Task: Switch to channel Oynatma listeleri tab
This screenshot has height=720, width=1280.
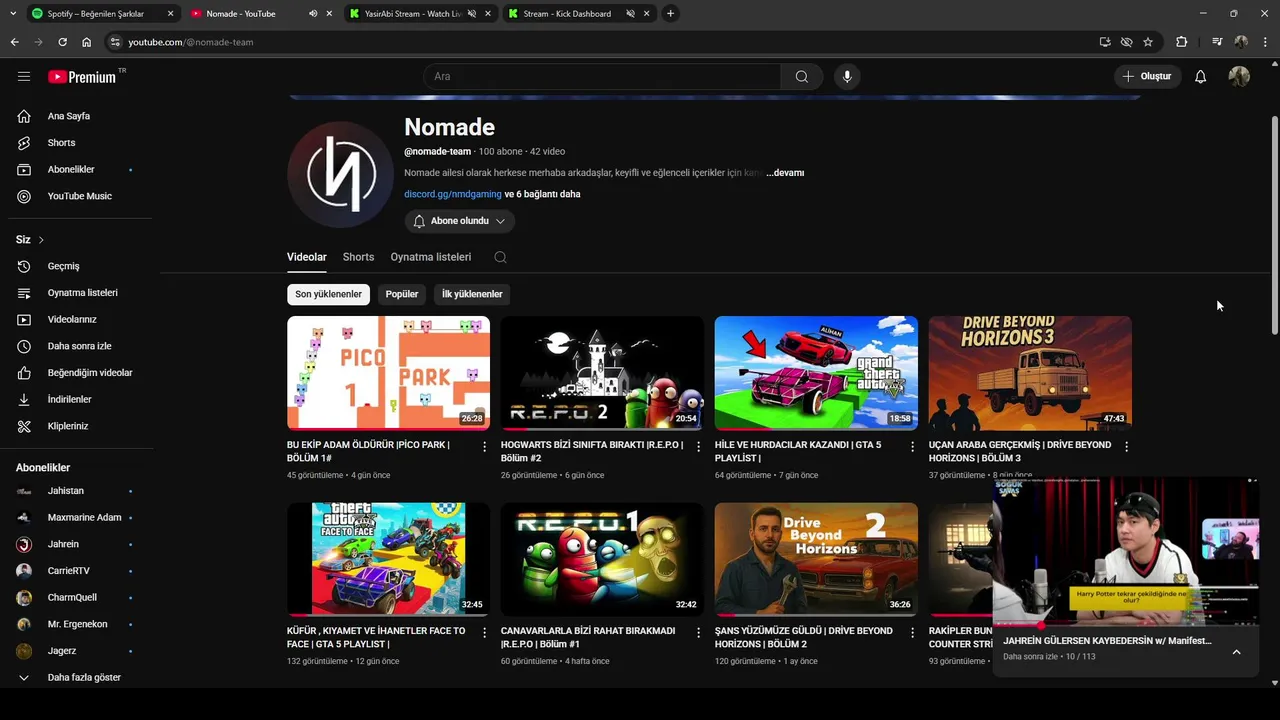Action: pyautogui.click(x=431, y=257)
